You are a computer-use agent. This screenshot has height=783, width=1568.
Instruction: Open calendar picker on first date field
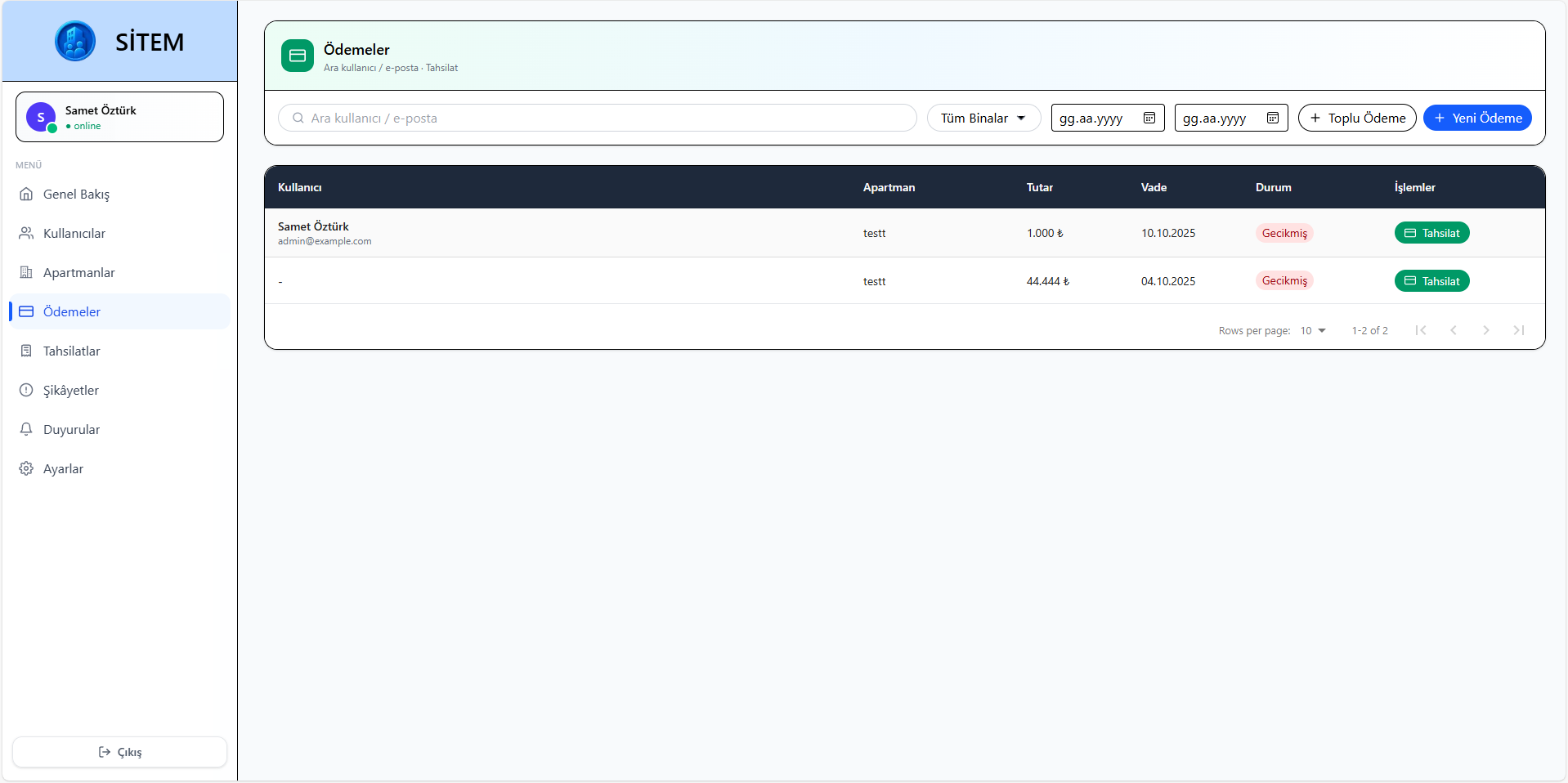pos(1149,118)
